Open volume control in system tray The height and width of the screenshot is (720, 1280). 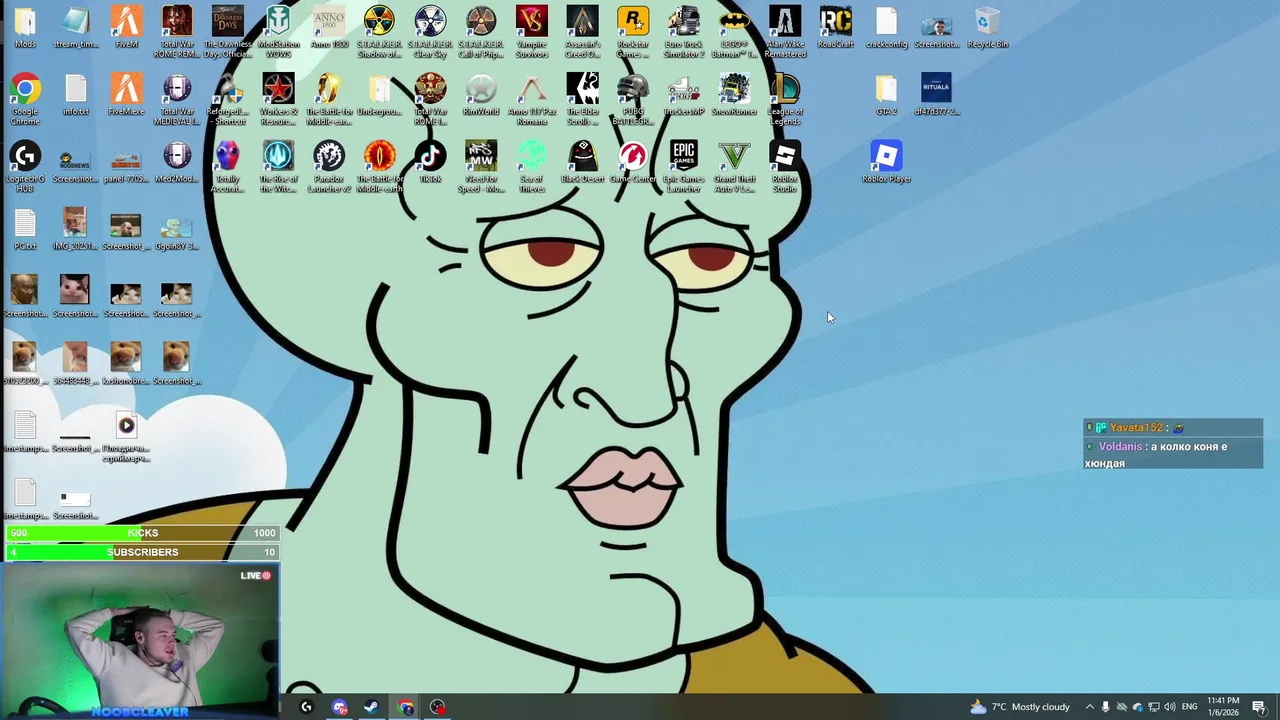1169,707
